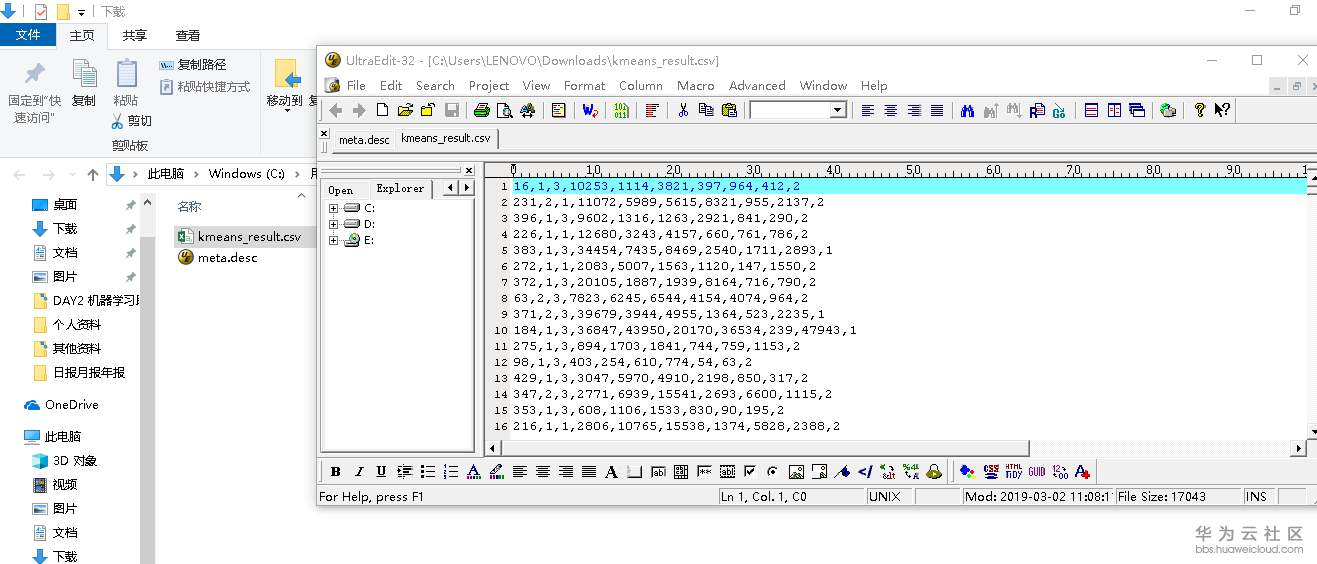1317x564 pixels.
Task: Select the Open tab in side panel
Action: pyautogui.click(x=341, y=189)
